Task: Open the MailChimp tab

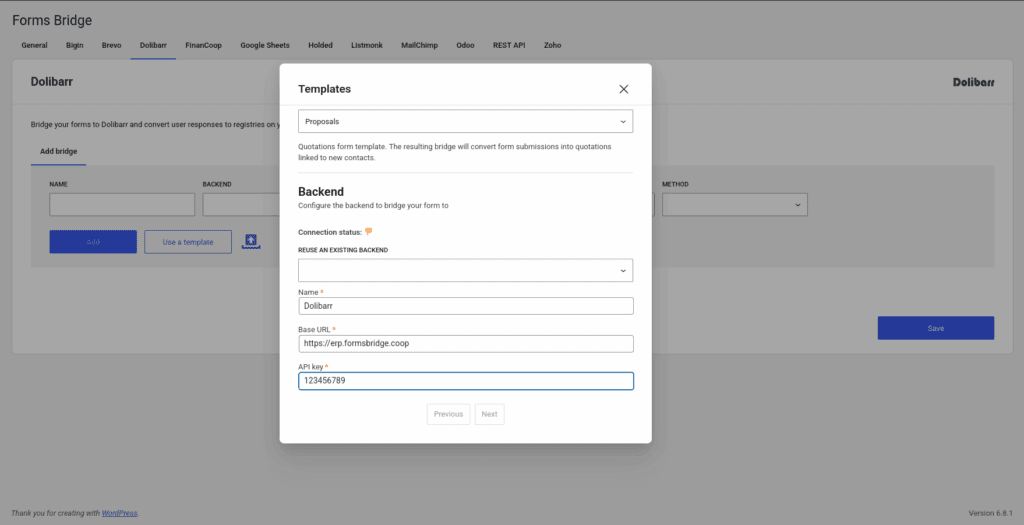Action: 419,45
